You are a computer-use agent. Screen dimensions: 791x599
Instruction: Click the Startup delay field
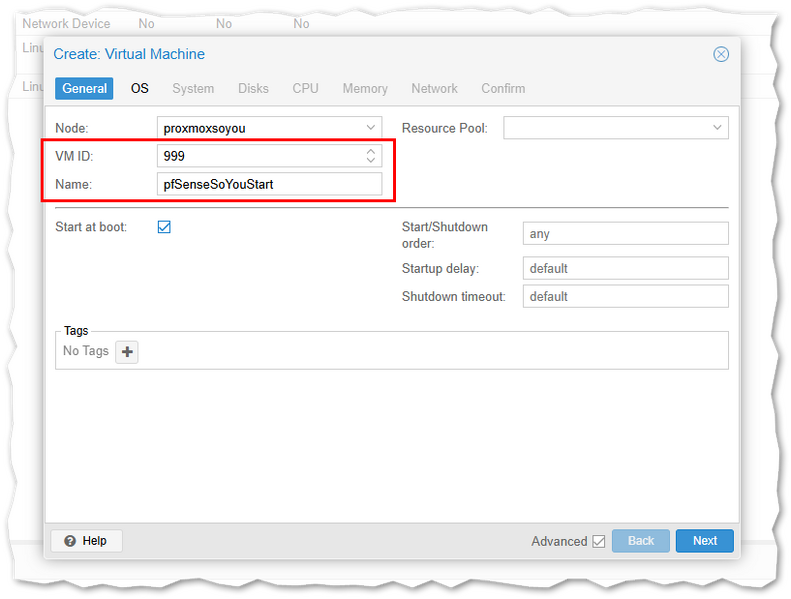pos(625,269)
